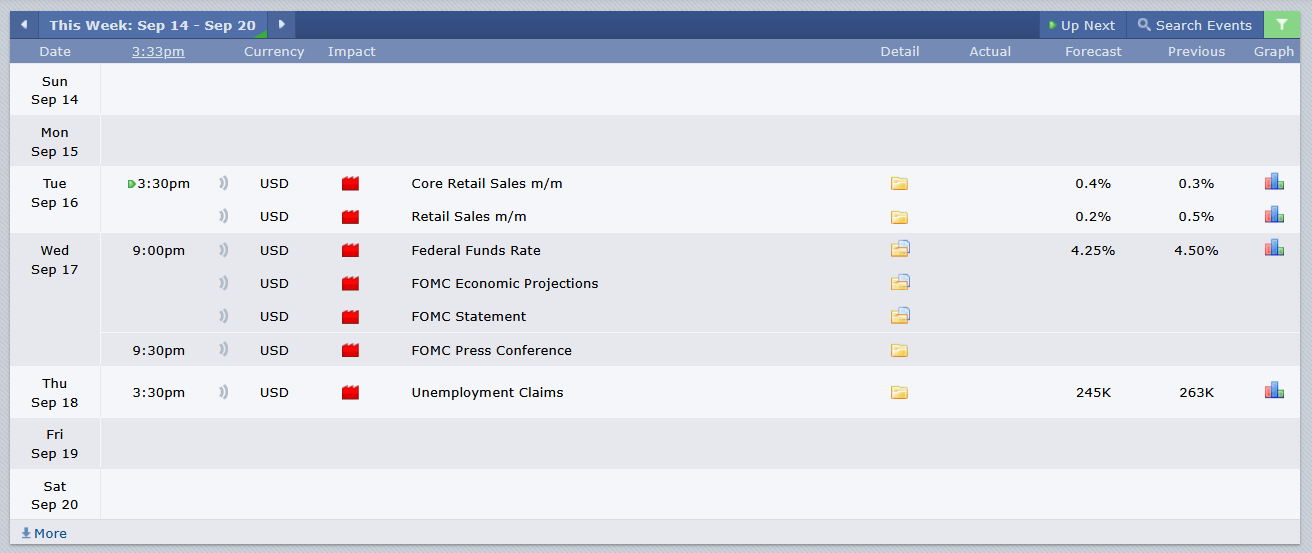
Task: Go to previous week with left arrow
Action: [24, 25]
